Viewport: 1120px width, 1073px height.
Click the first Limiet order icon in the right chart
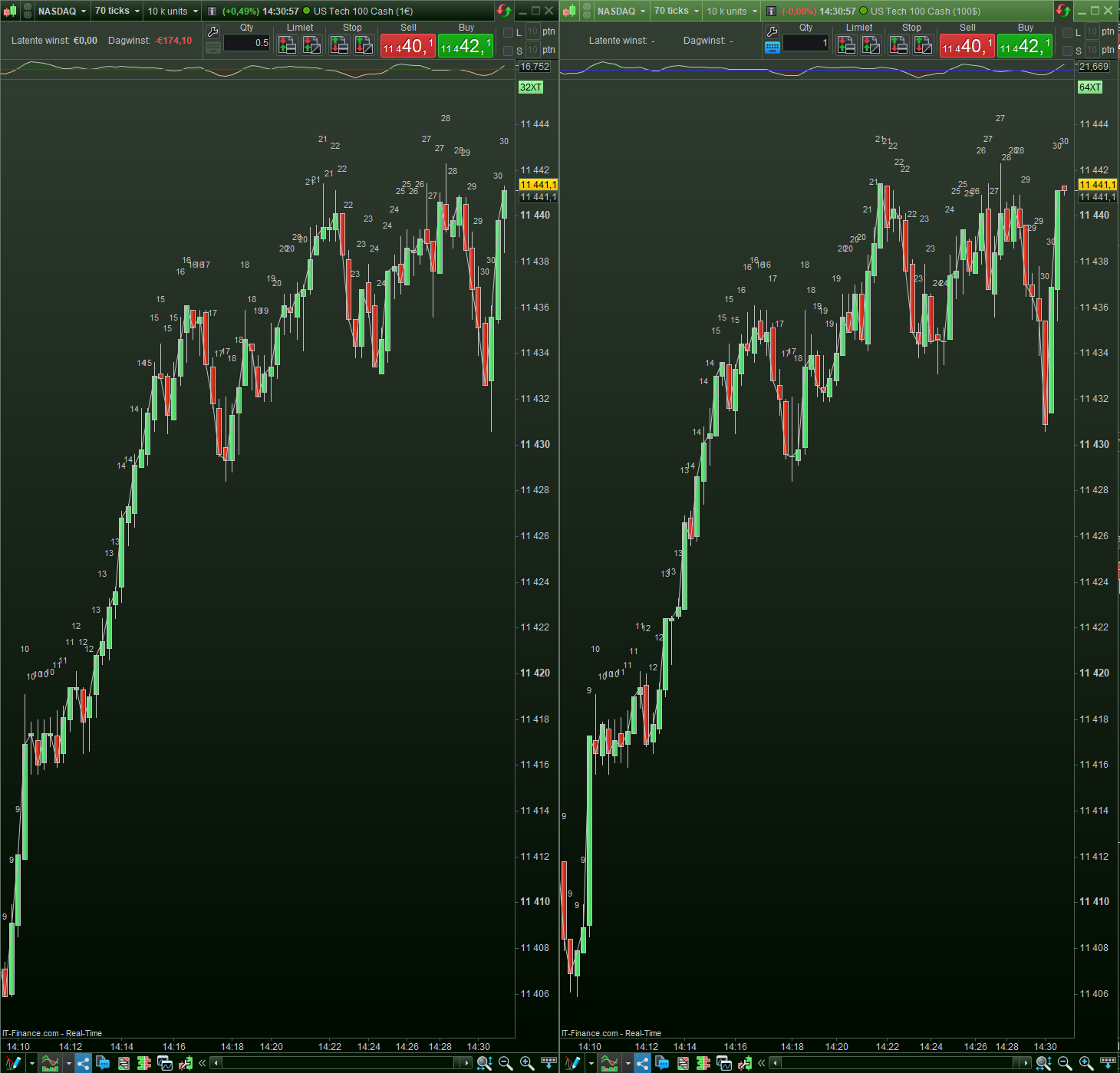click(846, 45)
